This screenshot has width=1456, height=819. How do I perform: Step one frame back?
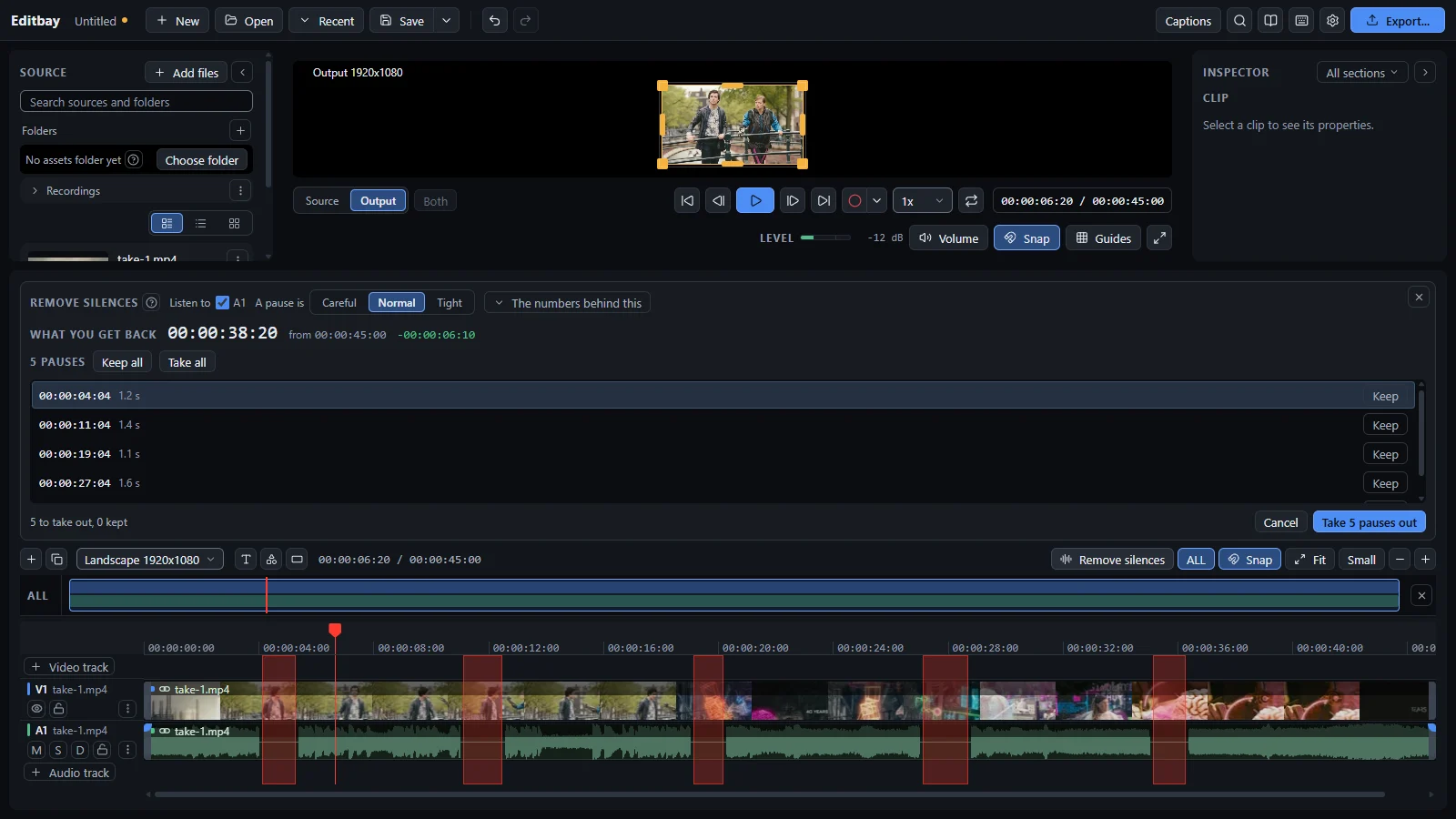coord(718,201)
